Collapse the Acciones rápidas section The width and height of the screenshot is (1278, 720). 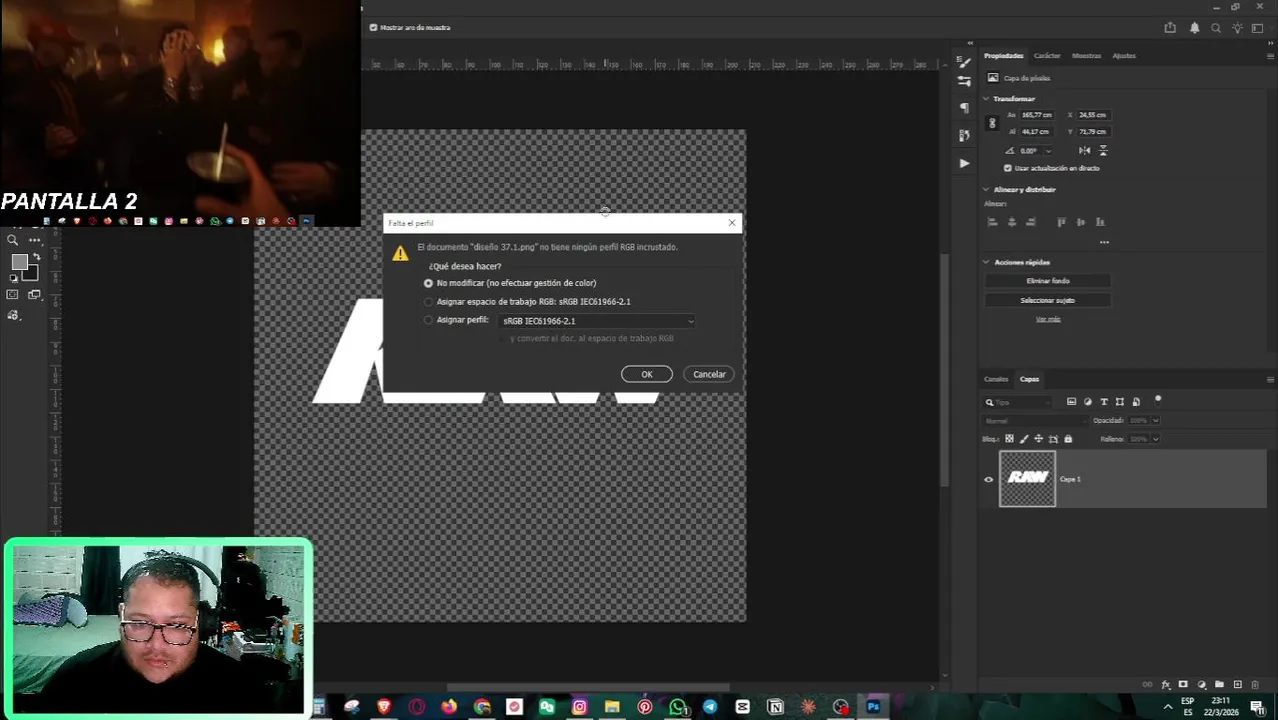[986, 262]
